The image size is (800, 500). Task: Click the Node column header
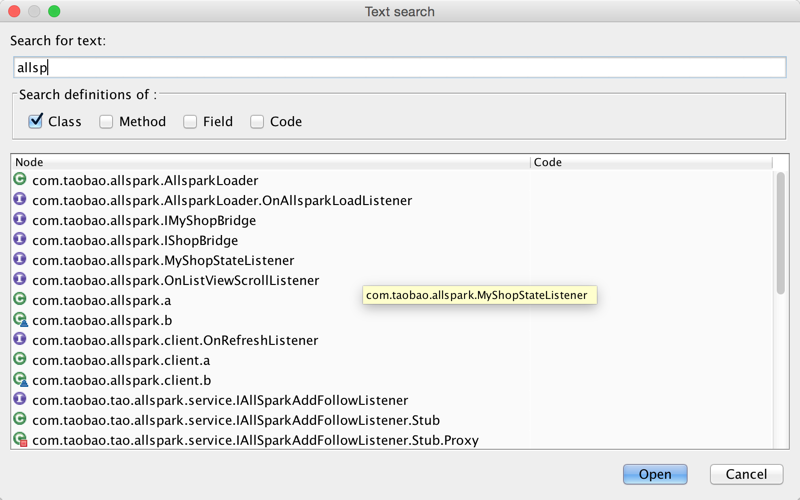[x=270, y=162]
